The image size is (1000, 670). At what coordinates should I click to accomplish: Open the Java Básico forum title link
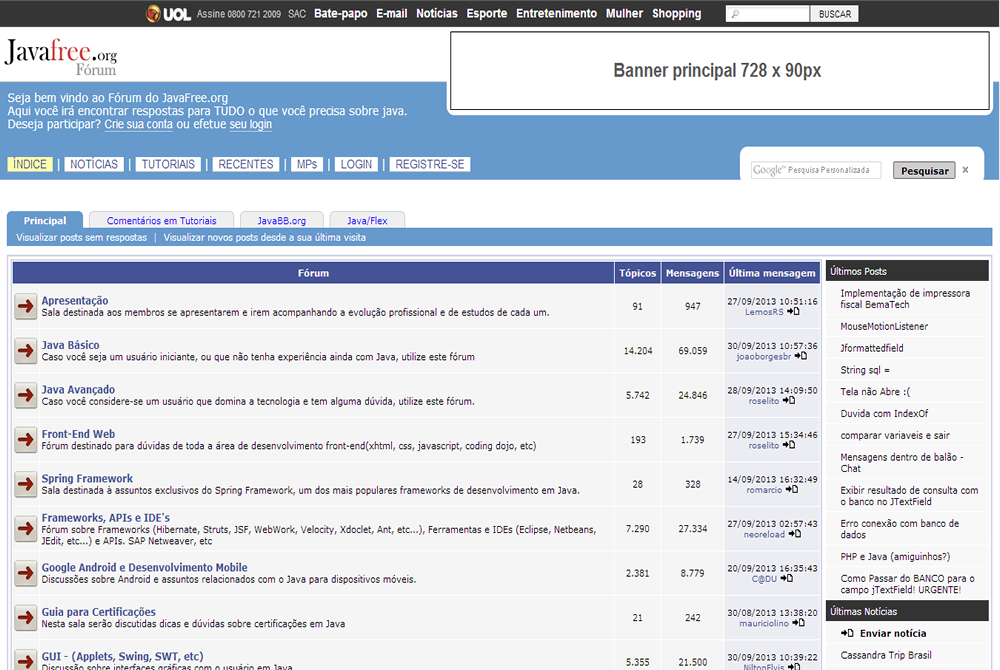coord(70,345)
